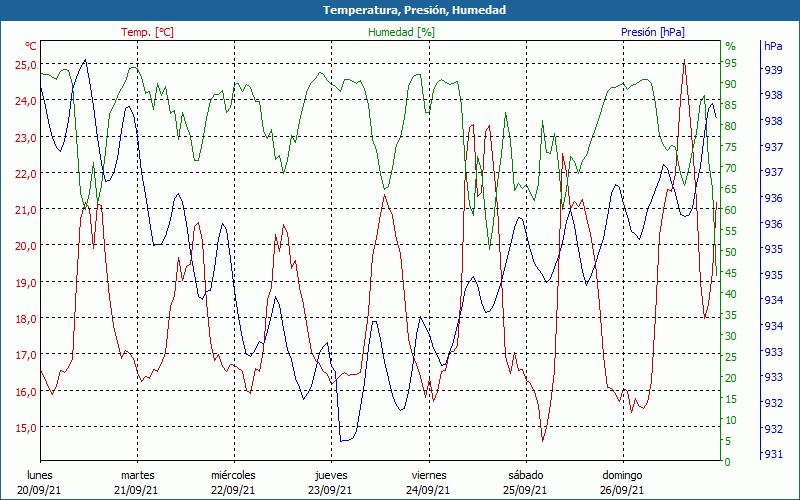
Task: Click the 20,0 temperature axis value
Action: tap(27, 246)
